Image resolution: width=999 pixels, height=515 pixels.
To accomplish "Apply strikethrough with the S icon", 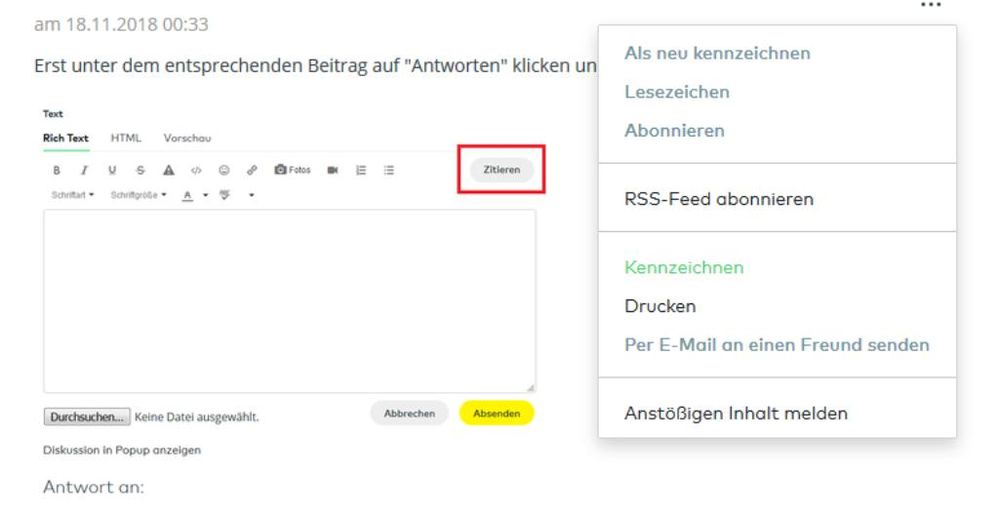I will 140,170.
